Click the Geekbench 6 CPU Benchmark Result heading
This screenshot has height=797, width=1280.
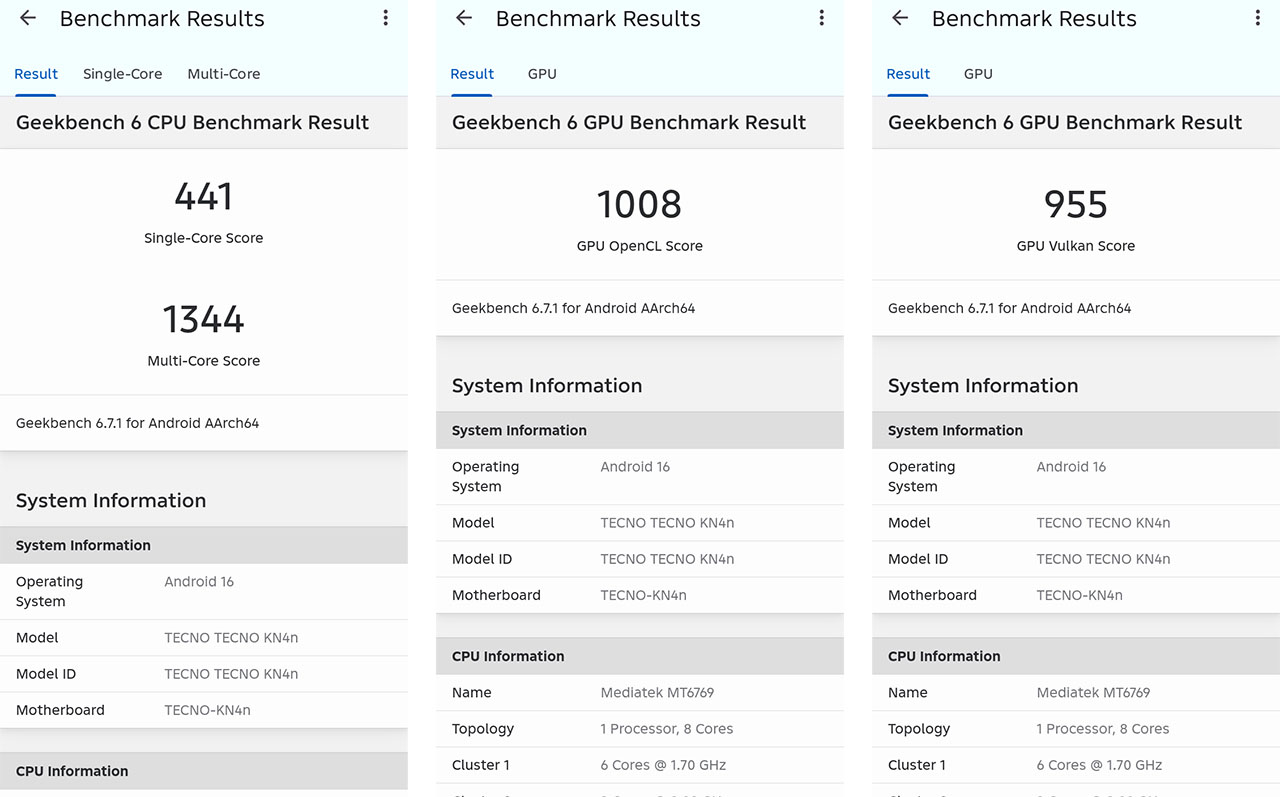click(x=192, y=123)
